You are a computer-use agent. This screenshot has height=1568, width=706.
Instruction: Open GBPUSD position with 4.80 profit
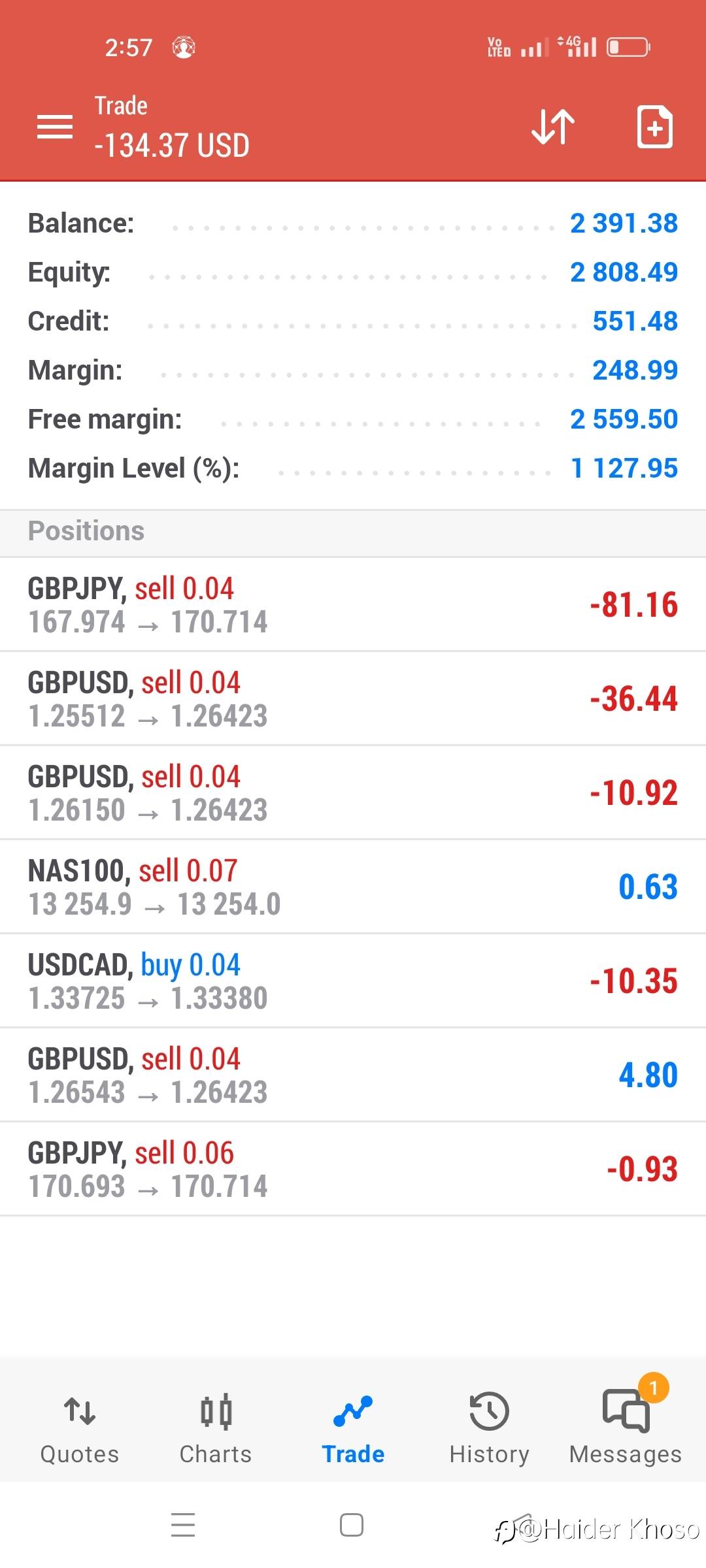(353, 1075)
